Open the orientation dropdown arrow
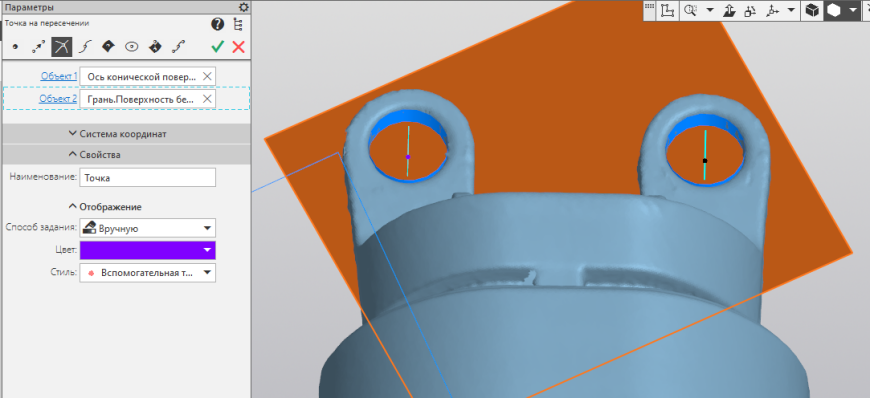 pos(791,11)
